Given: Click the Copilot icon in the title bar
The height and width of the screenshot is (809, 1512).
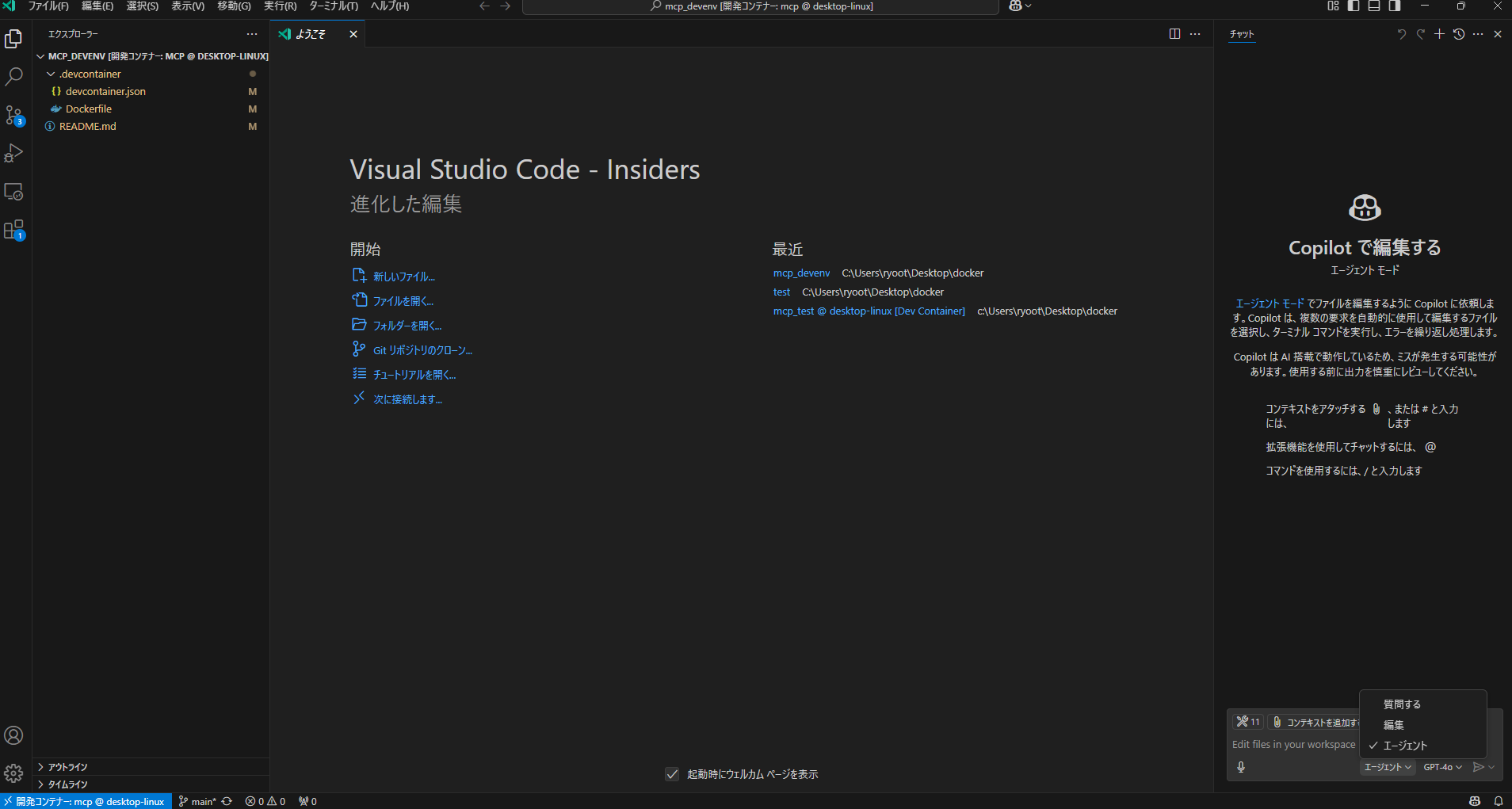Looking at the screenshot, I should (x=1015, y=6).
